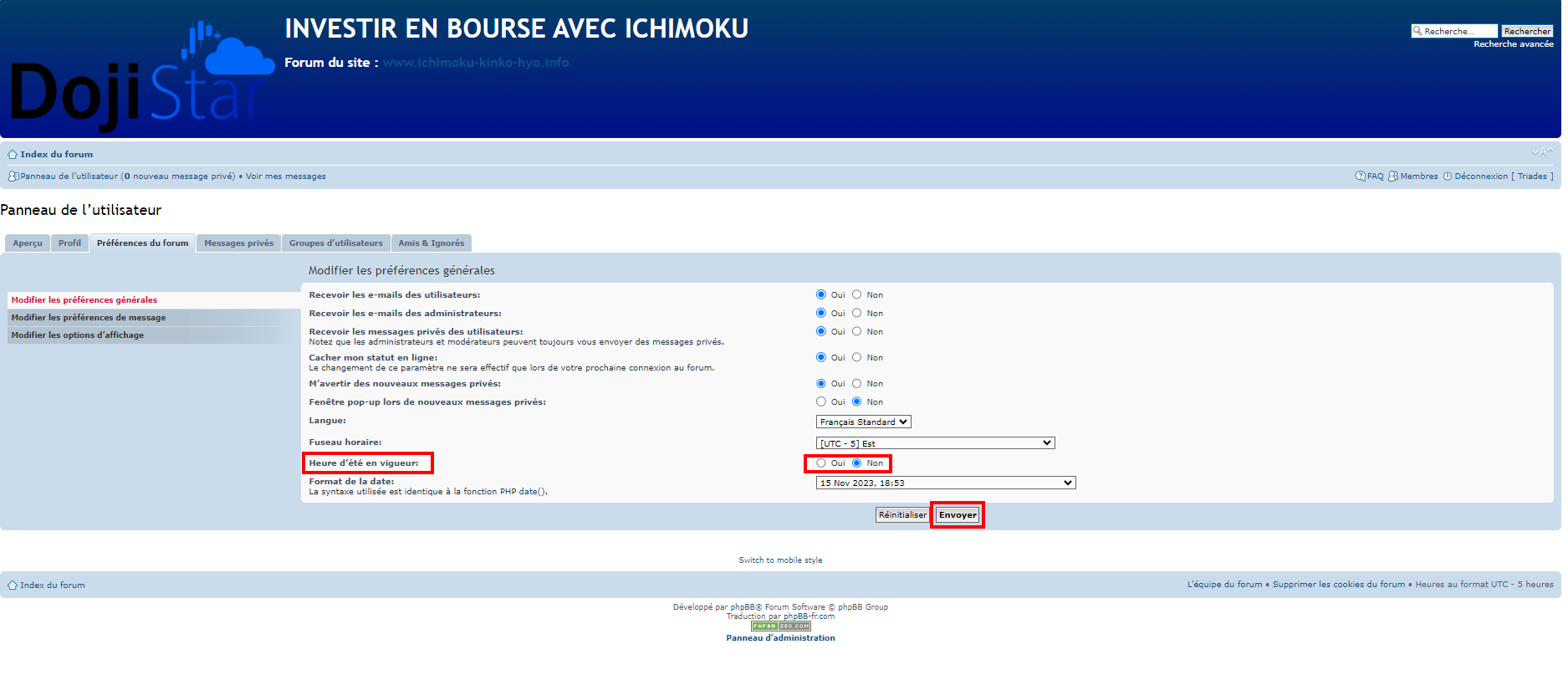Open the Préférences du forum tab
1568x675 pixels.
coord(143,243)
